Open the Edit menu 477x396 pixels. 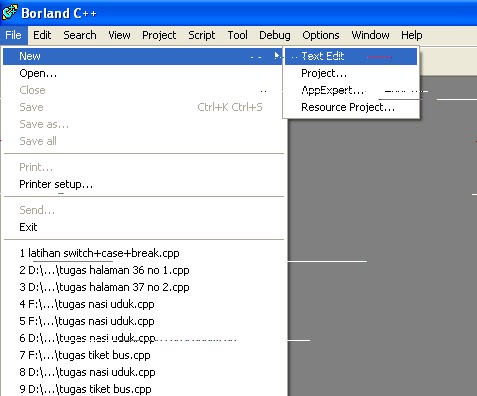pos(42,35)
